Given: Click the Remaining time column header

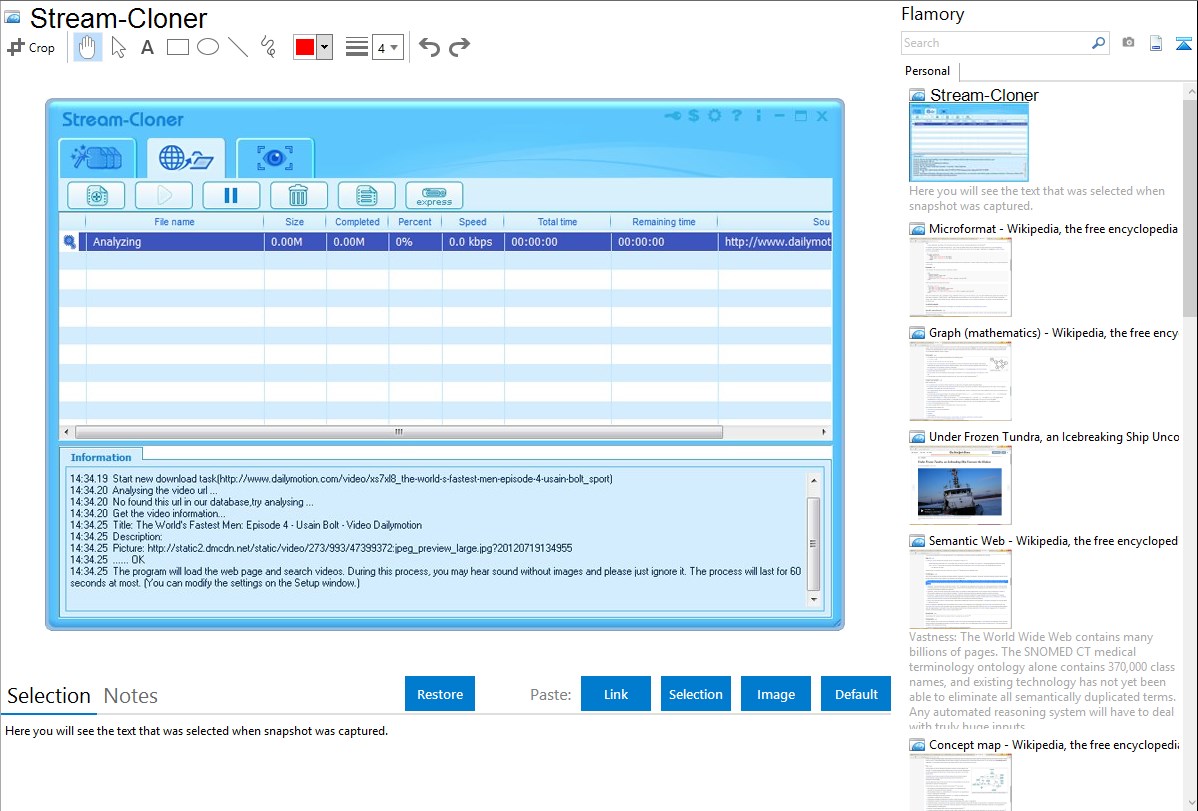Looking at the screenshot, I should [x=663, y=222].
